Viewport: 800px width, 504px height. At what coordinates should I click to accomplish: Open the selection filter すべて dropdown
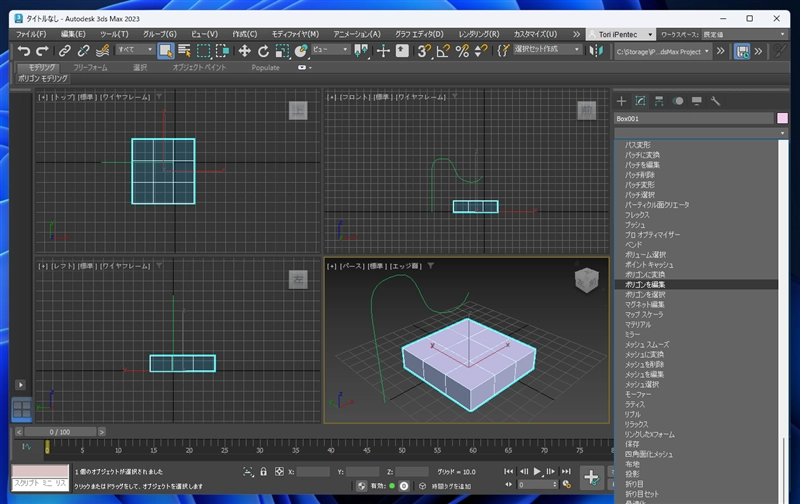(x=135, y=49)
